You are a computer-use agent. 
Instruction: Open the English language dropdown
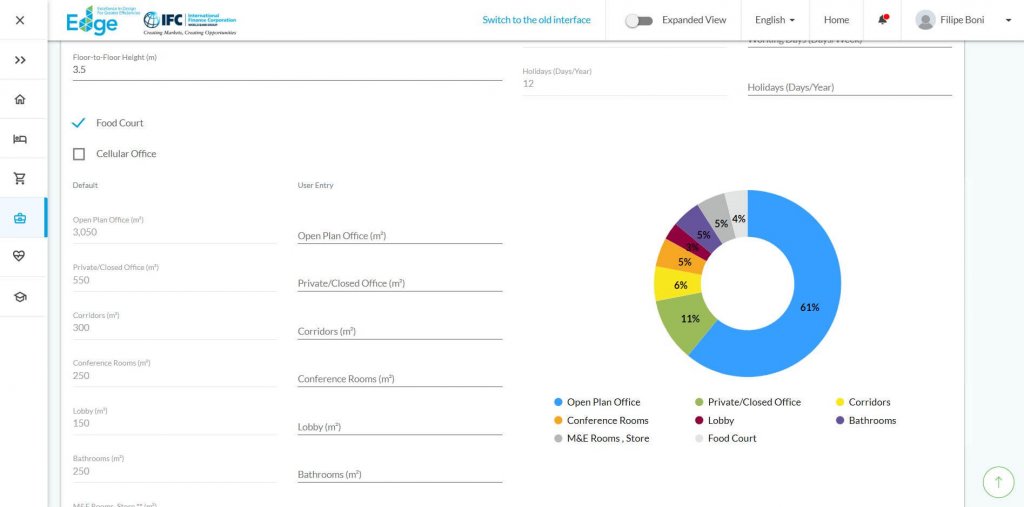point(775,20)
